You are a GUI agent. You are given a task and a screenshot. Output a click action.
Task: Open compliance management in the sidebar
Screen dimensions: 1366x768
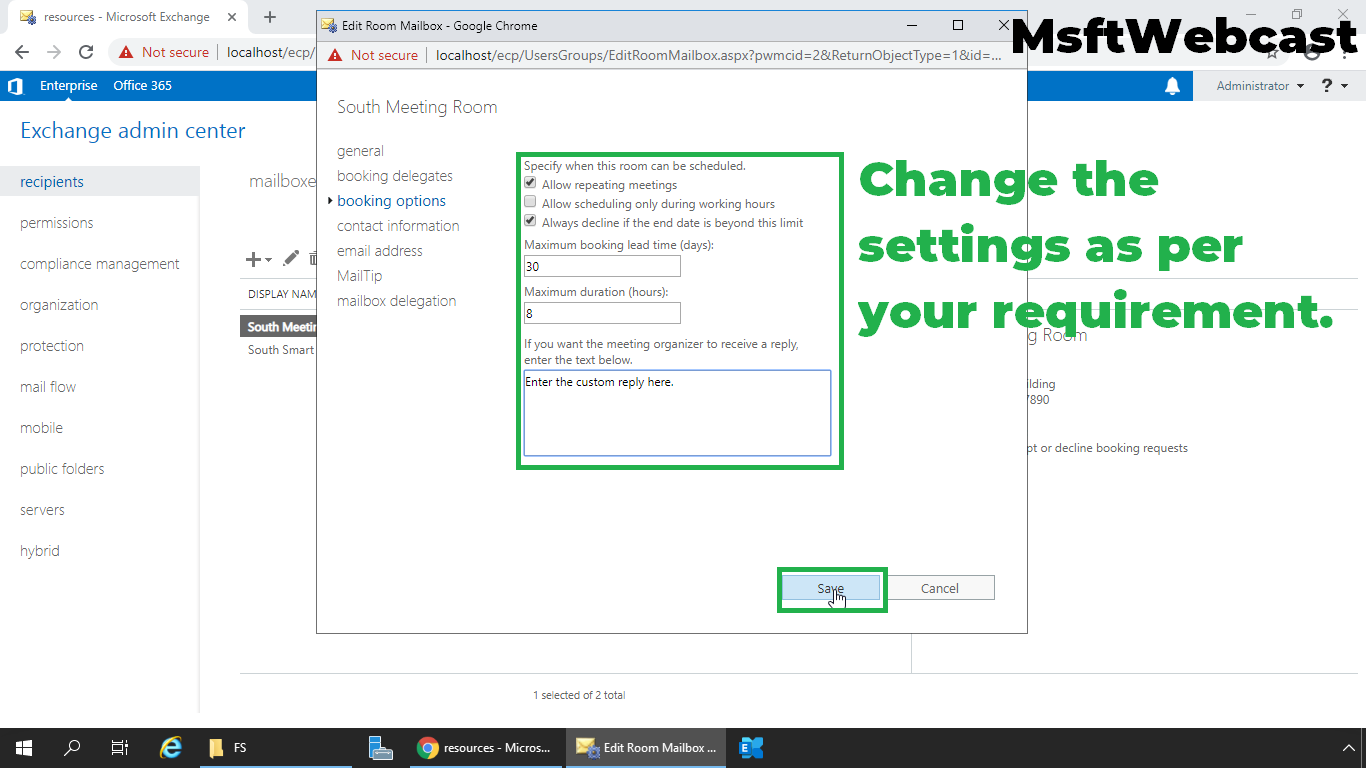[x=100, y=264]
